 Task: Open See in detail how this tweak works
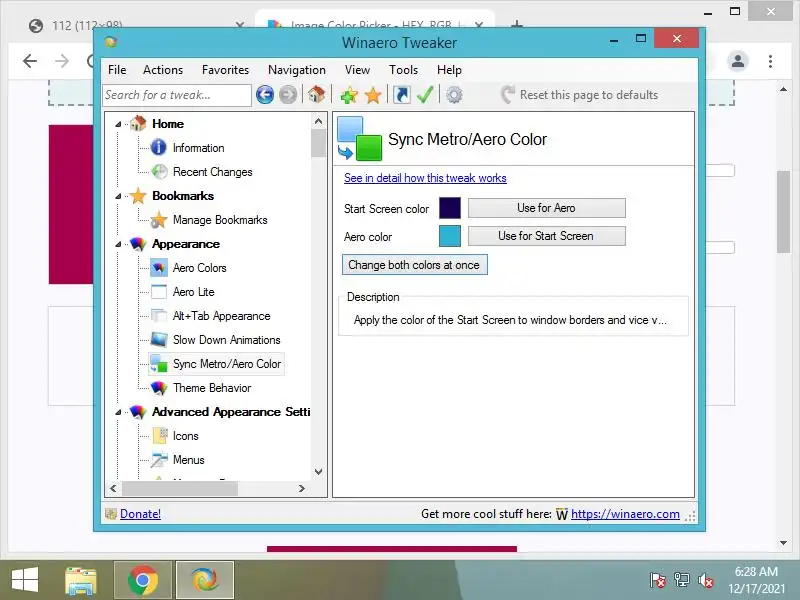coord(425,178)
